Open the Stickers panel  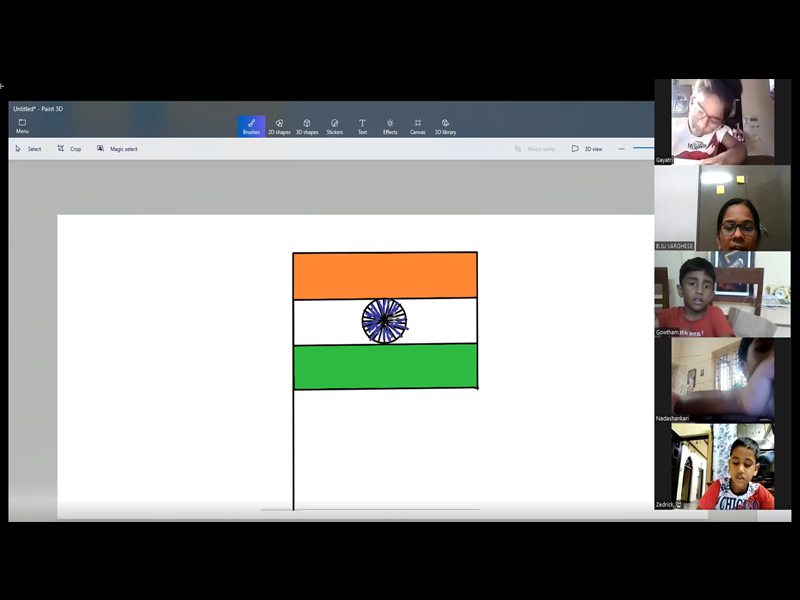pos(334,126)
